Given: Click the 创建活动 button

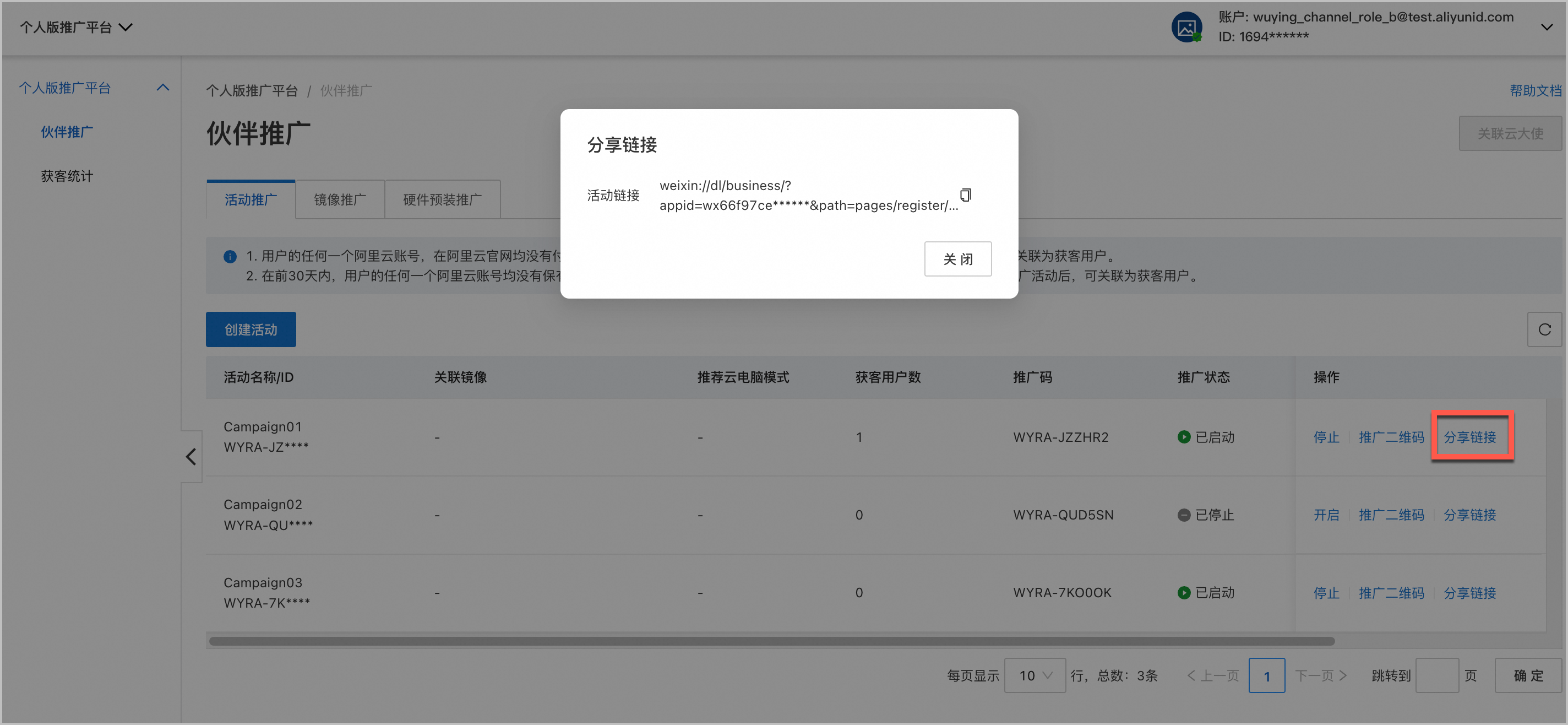Looking at the screenshot, I should [250, 329].
